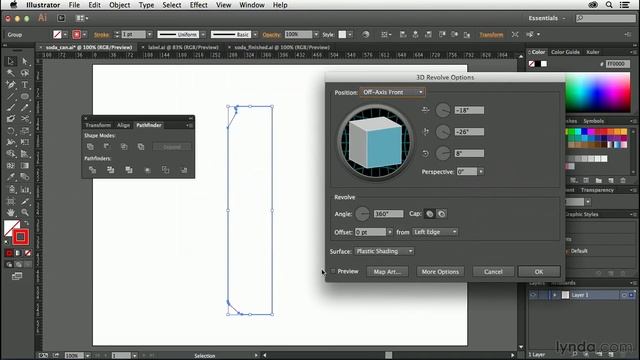Viewport: 640px width, 360px height.
Task: Click the Revolve Angle field showing 360°
Action: click(388, 213)
